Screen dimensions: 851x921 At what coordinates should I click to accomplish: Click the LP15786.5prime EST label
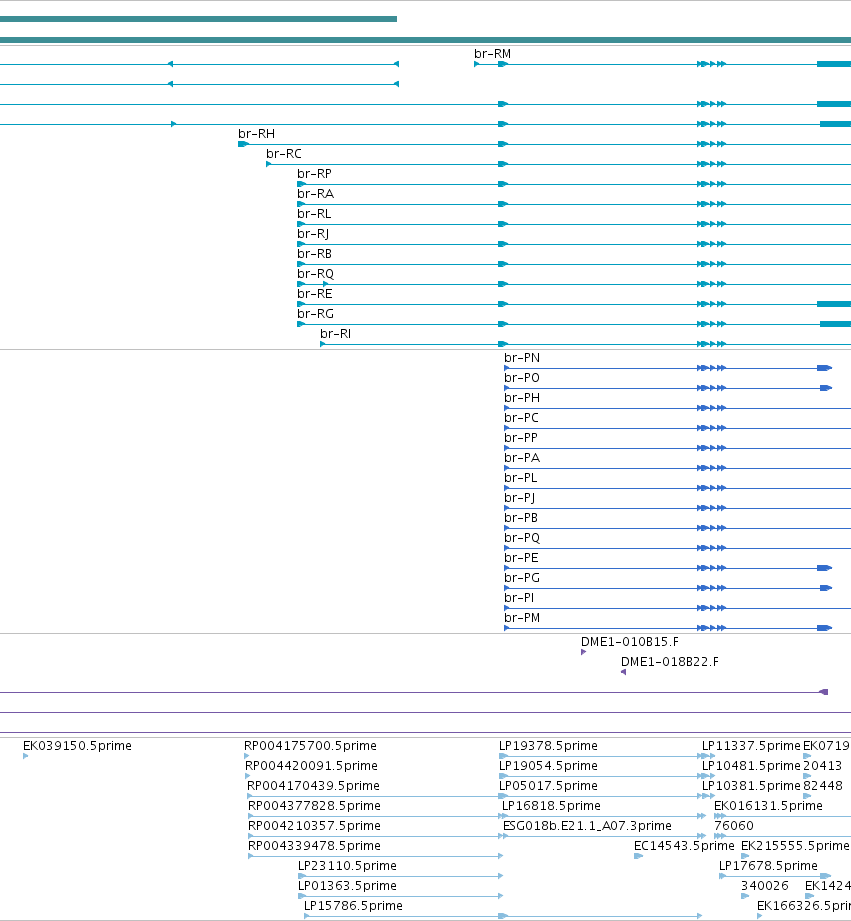(353, 905)
